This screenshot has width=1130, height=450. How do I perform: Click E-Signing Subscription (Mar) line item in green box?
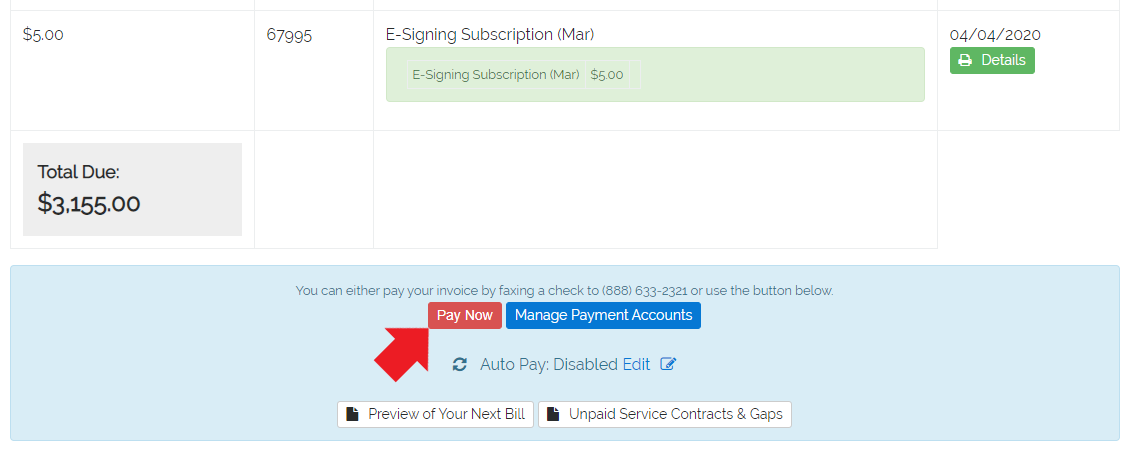tap(496, 75)
